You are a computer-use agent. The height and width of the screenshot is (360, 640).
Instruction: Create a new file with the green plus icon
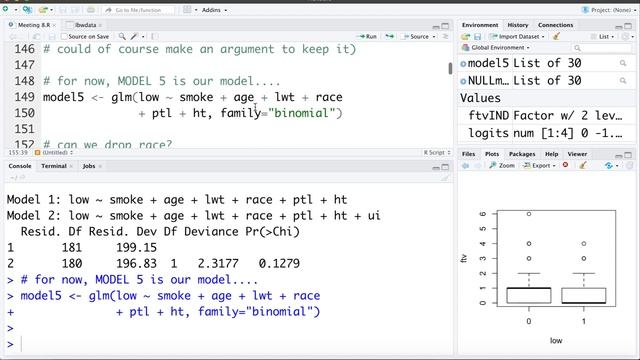(5, 9)
